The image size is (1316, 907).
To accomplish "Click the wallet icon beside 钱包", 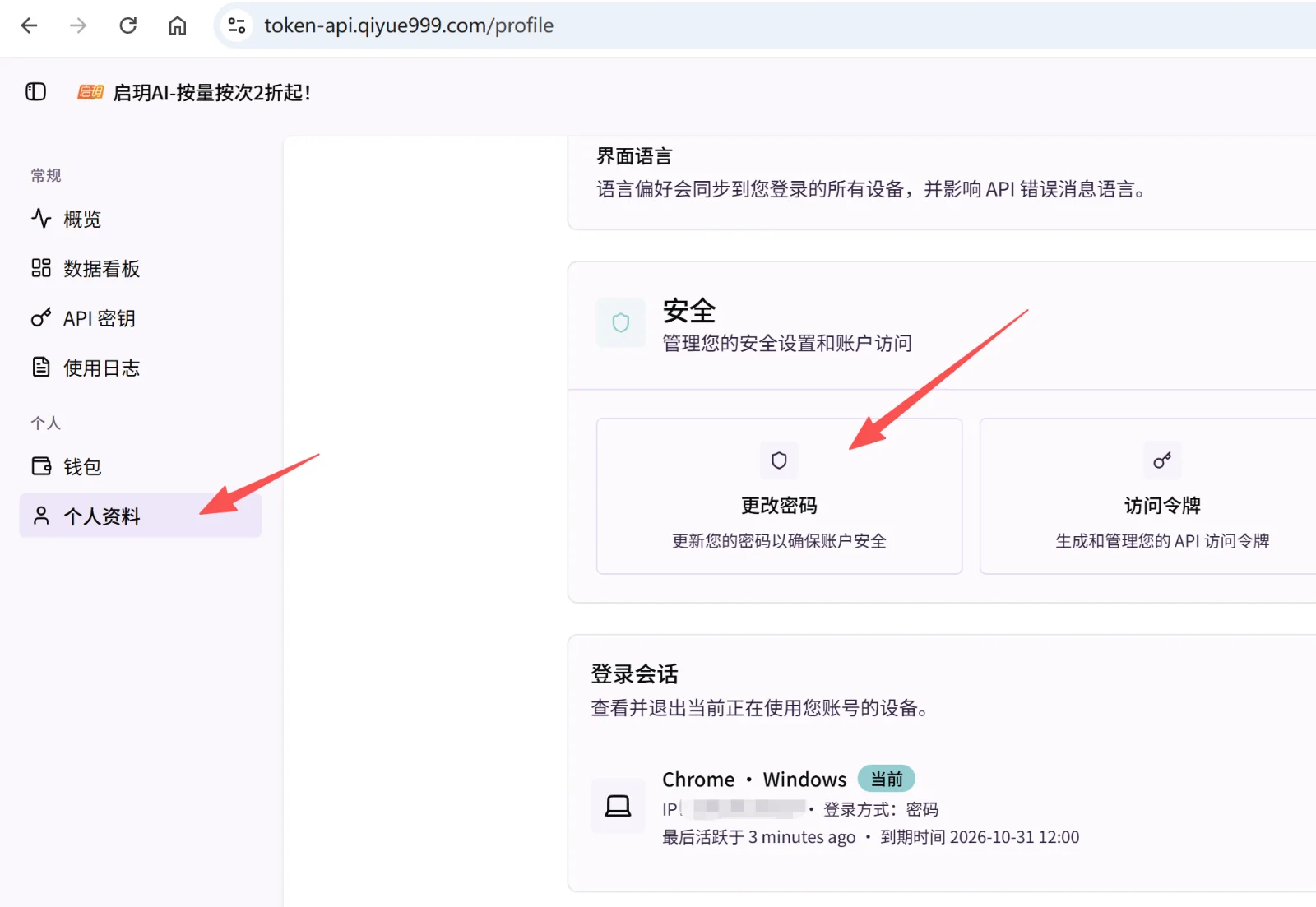I will pyautogui.click(x=41, y=466).
